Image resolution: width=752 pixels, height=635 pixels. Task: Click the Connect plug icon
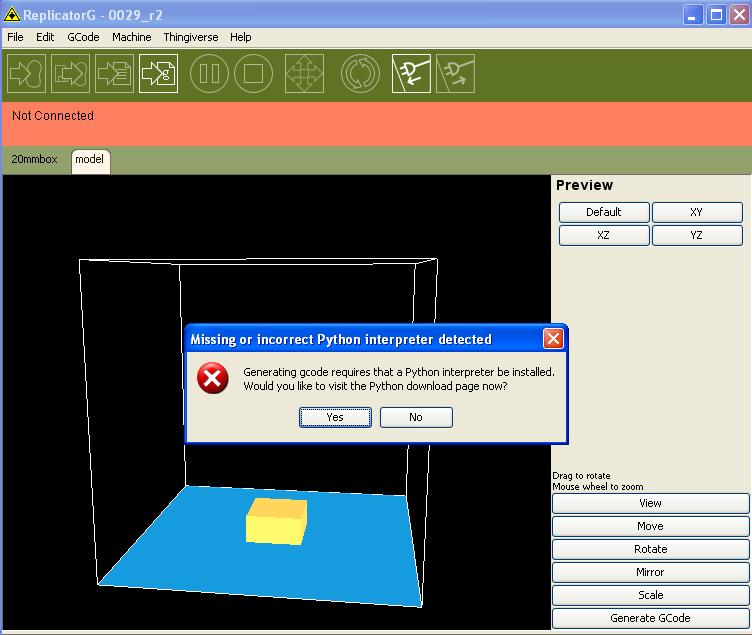[411, 73]
